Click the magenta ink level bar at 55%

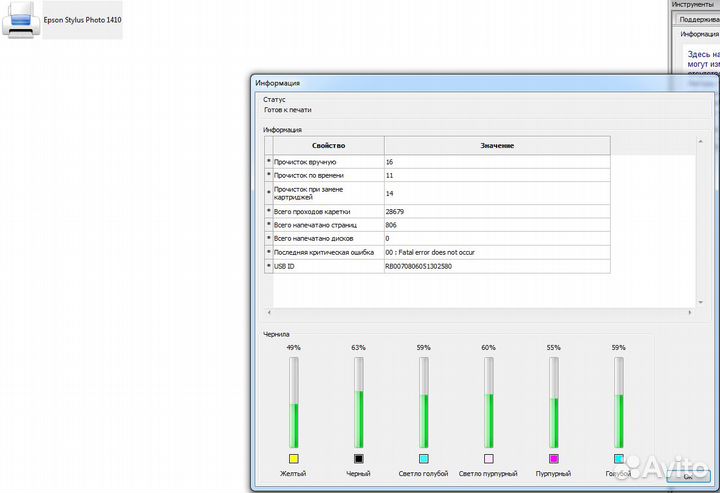pos(554,403)
